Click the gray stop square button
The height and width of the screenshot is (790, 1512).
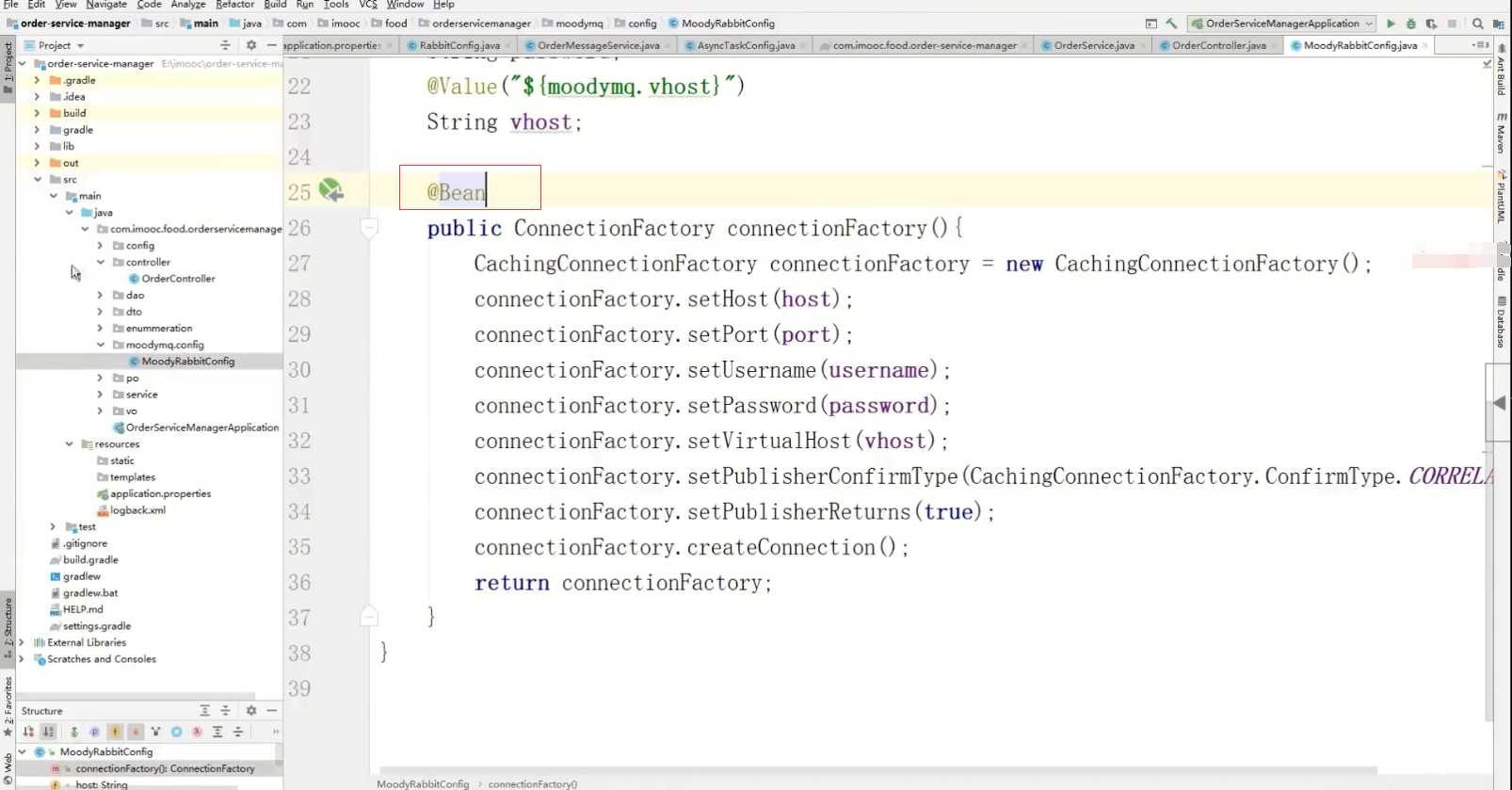(x=1452, y=24)
